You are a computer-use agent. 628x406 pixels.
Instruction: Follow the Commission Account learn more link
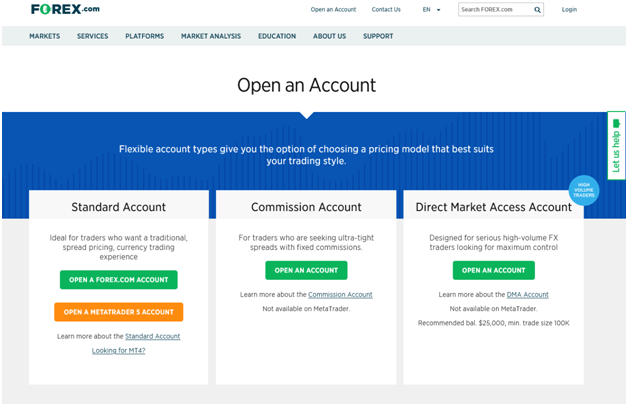tap(340, 295)
